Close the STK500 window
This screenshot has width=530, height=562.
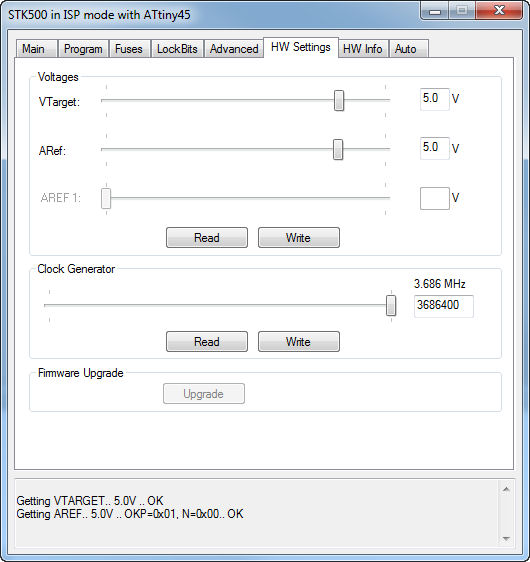click(x=499, y=11)
